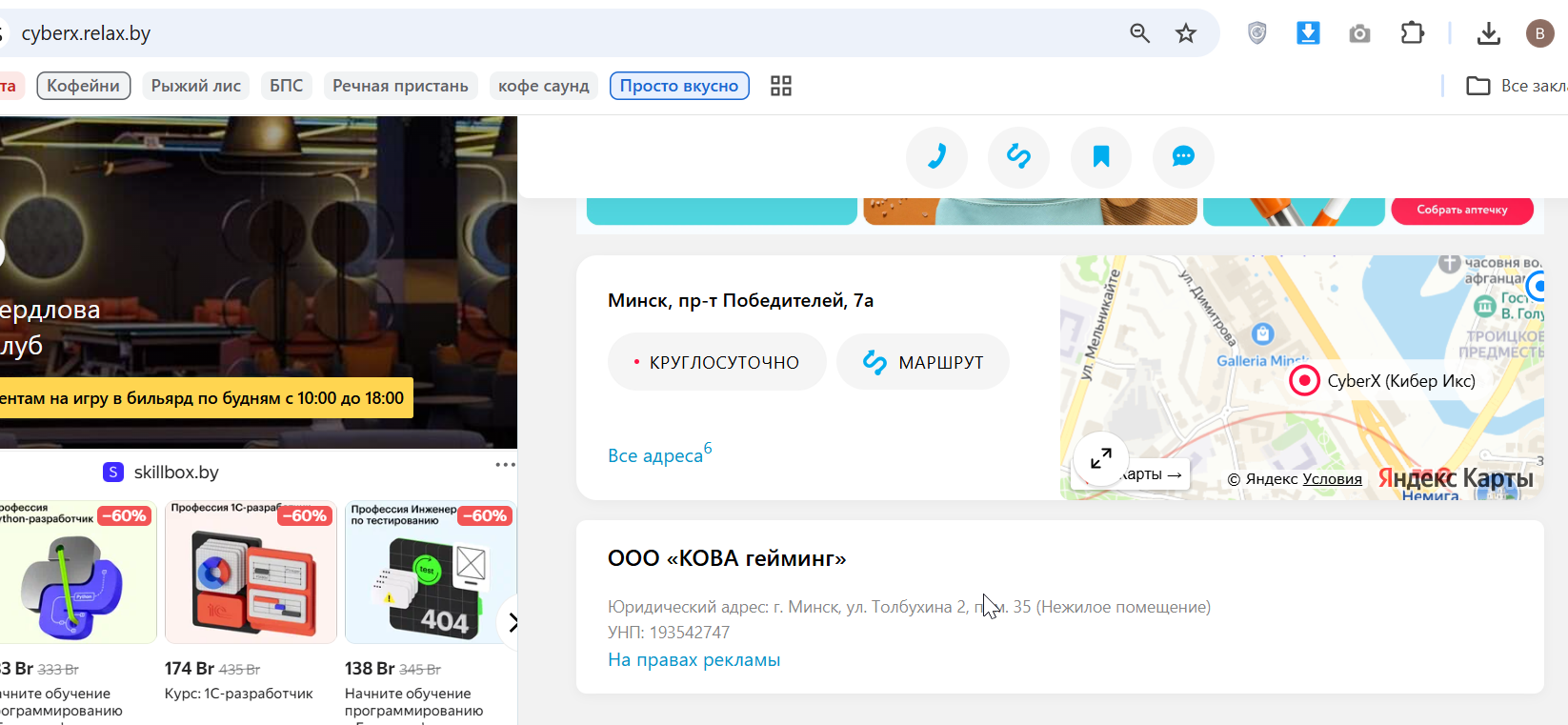Click the zoom magnifier icon in address bar
Image resolution: width=1568 pixels, height=725 pixels.
click(1139, 33)
